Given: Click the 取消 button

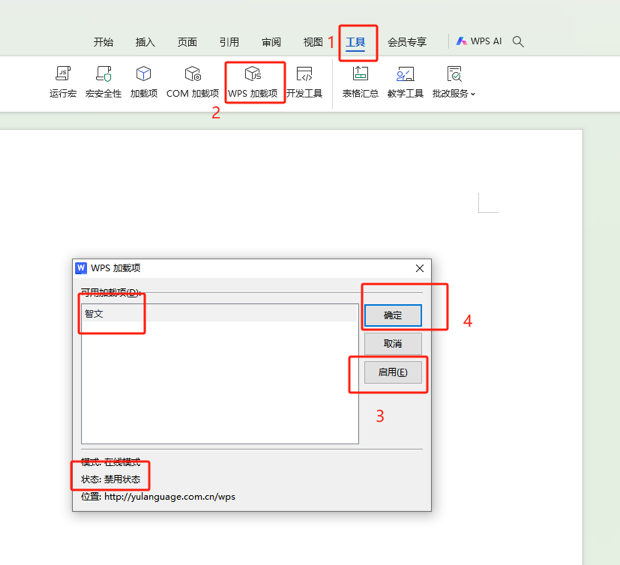Looking at the screenshot, I should click(x=392, y=343).
